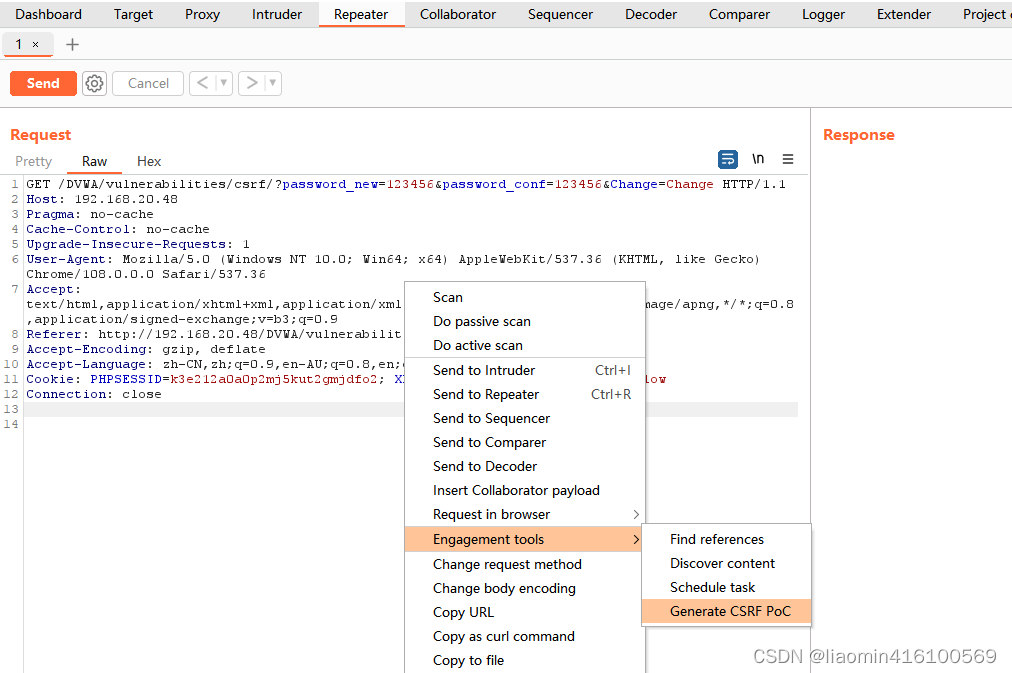Screen dimensions: 1012x673
Task: Select Send to Sequencer
Action: pos(525,418)
